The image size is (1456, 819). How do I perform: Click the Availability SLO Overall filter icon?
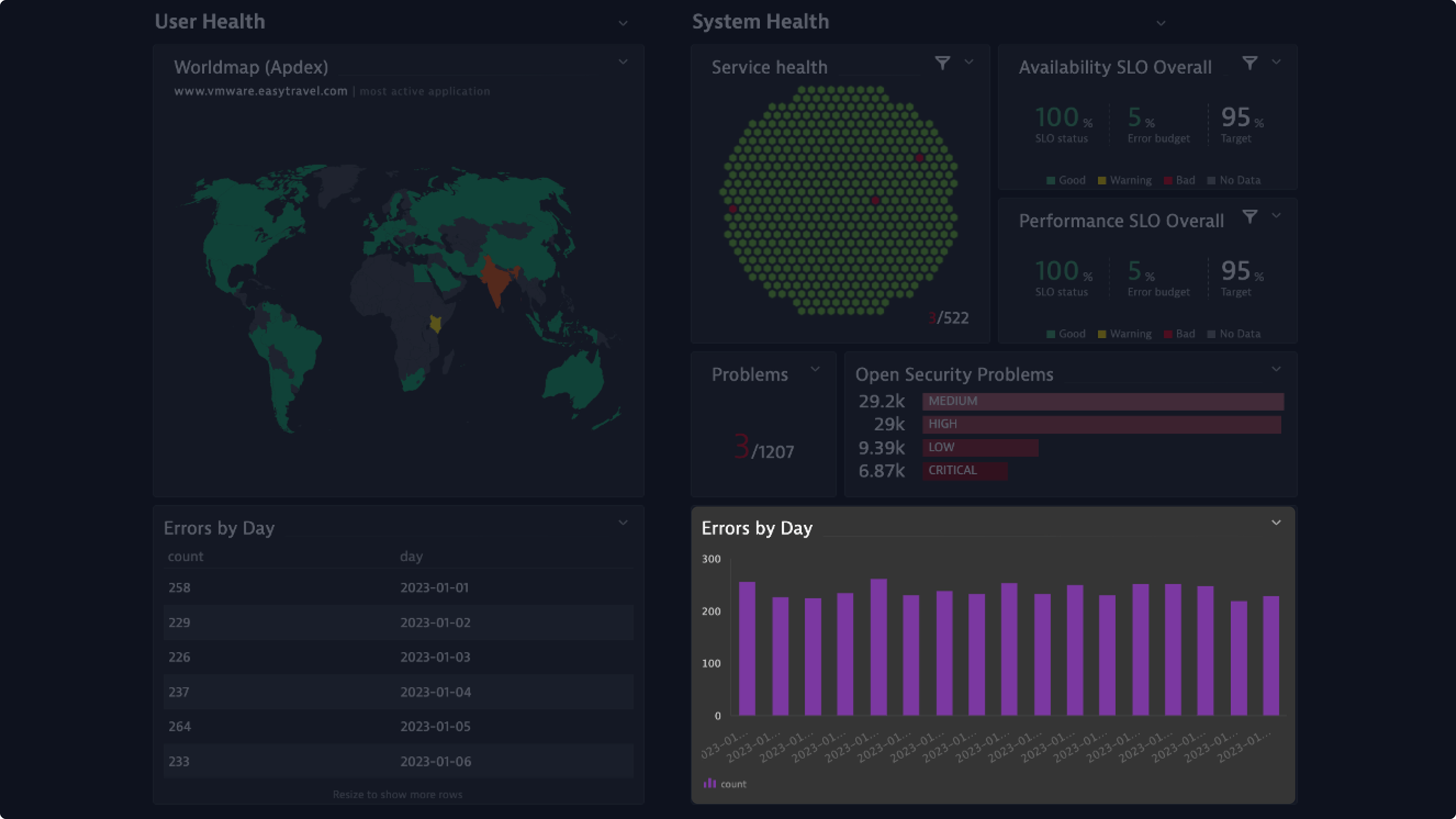click(x=1250, y=63)
